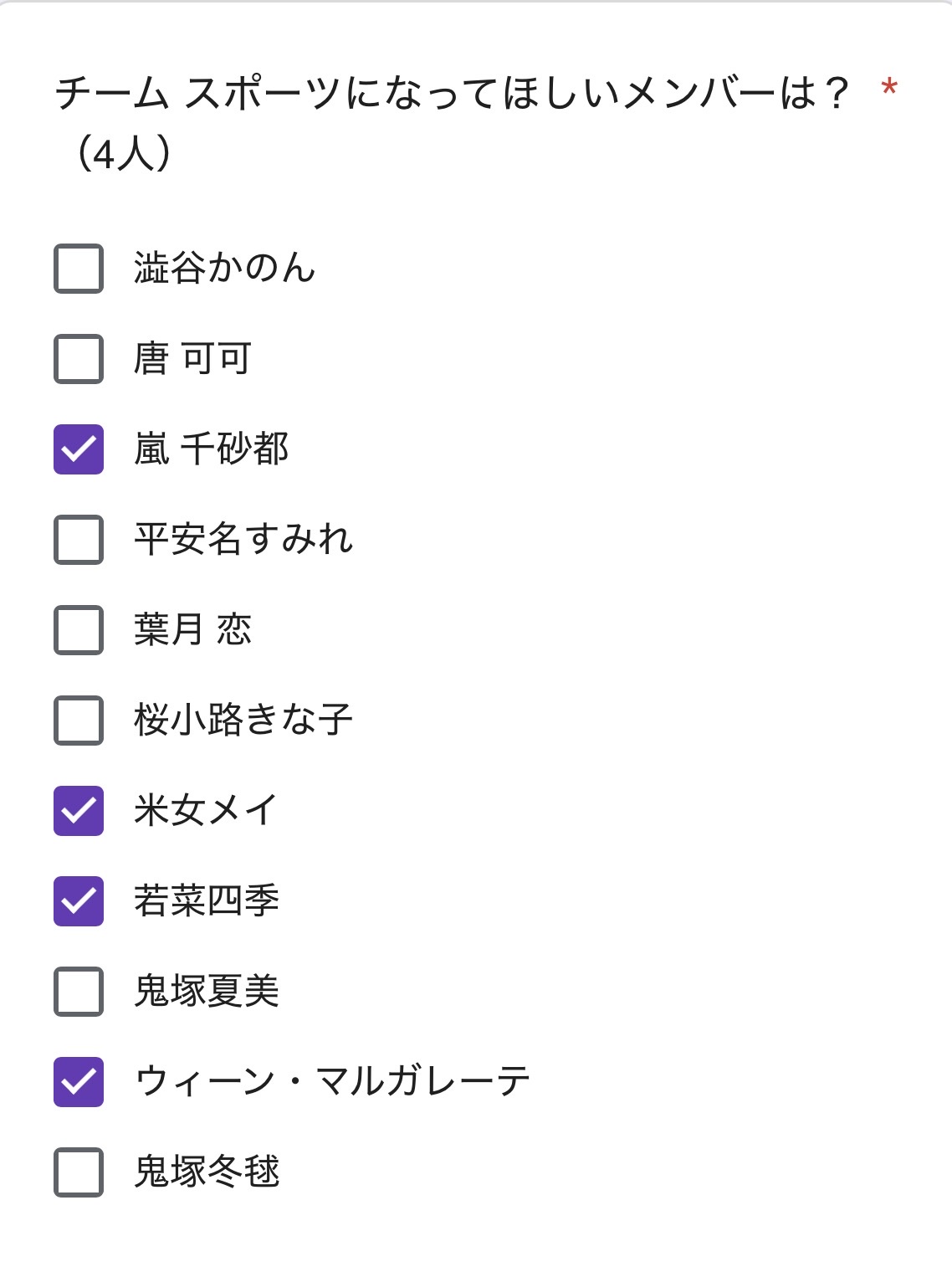This screenshot has width=952, height=1272.
Task: Untick the 若菜四季 checkbox
Action: [x=79, y=901]
